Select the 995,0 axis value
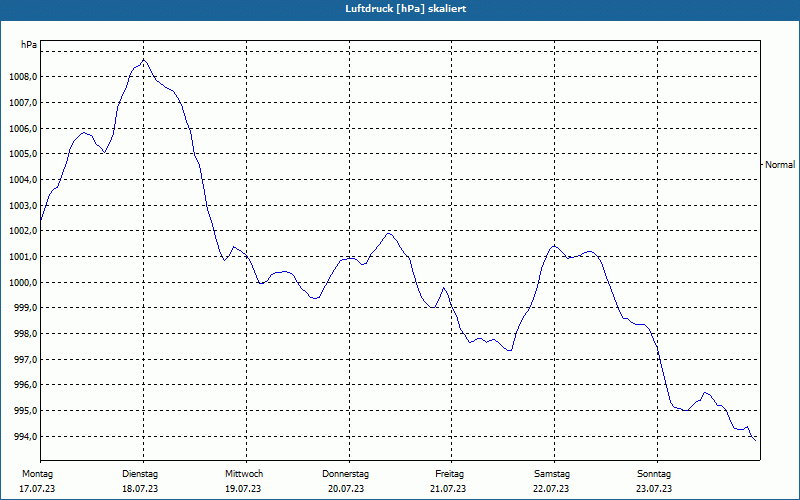Viewport: 800px width, 500px height. point(25,411)
